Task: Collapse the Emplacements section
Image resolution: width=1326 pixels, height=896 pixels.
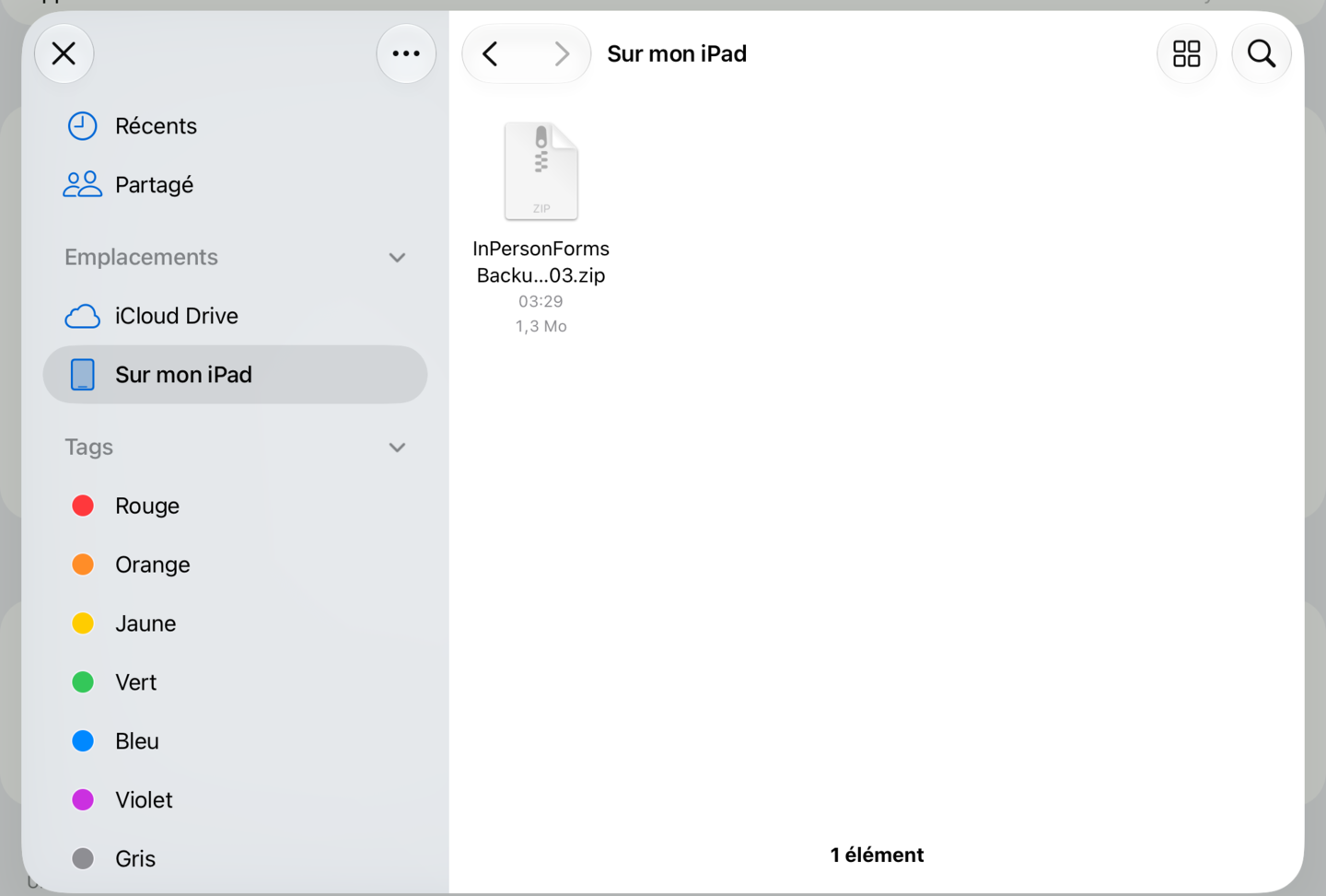Action: click(398, 258)
